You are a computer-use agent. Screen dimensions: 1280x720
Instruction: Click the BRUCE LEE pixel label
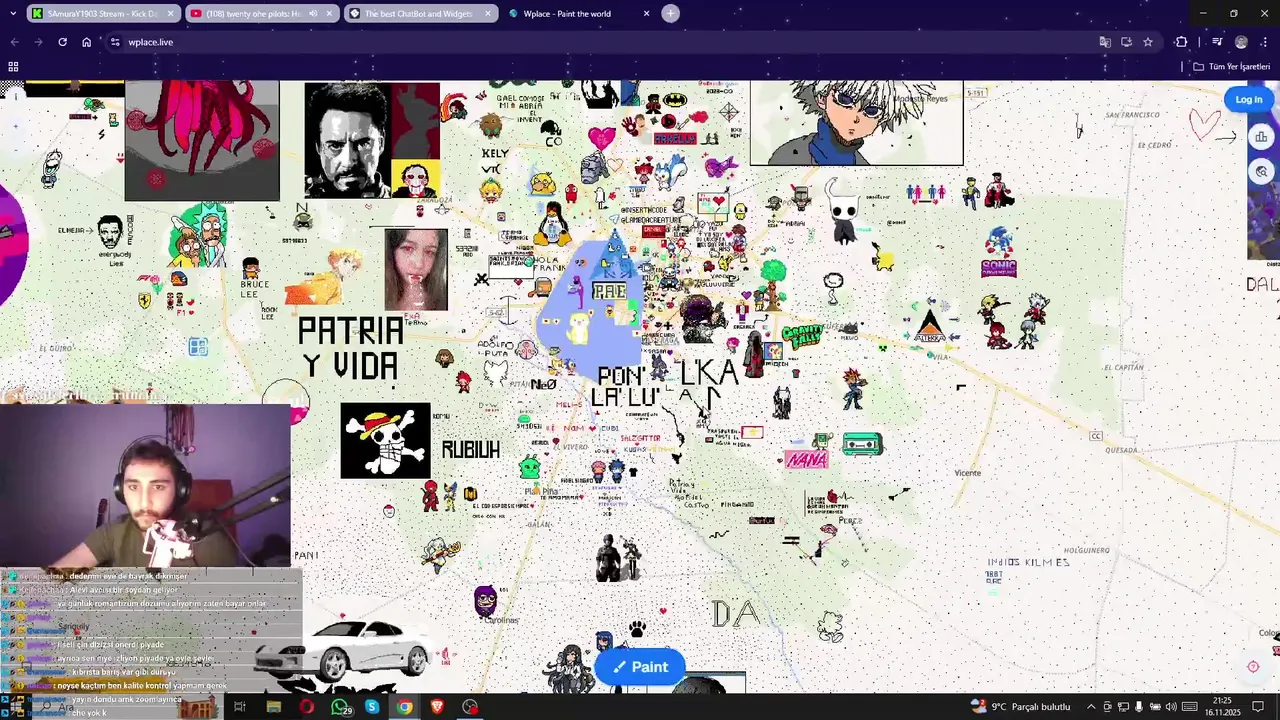[x=254, y=289]
